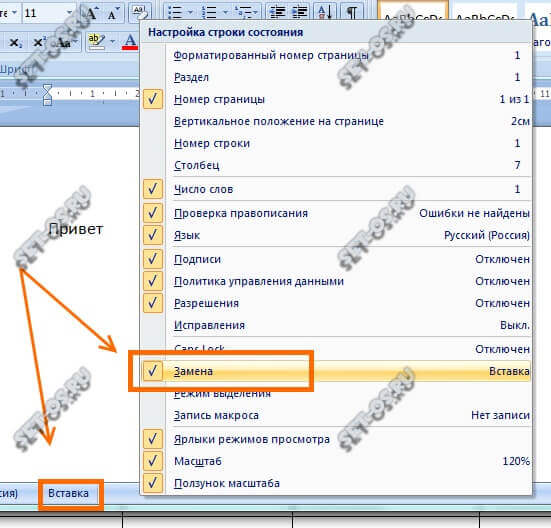
Task: Click the Grow Font icon
Action: pyautogui.click(x=91, y=13)
